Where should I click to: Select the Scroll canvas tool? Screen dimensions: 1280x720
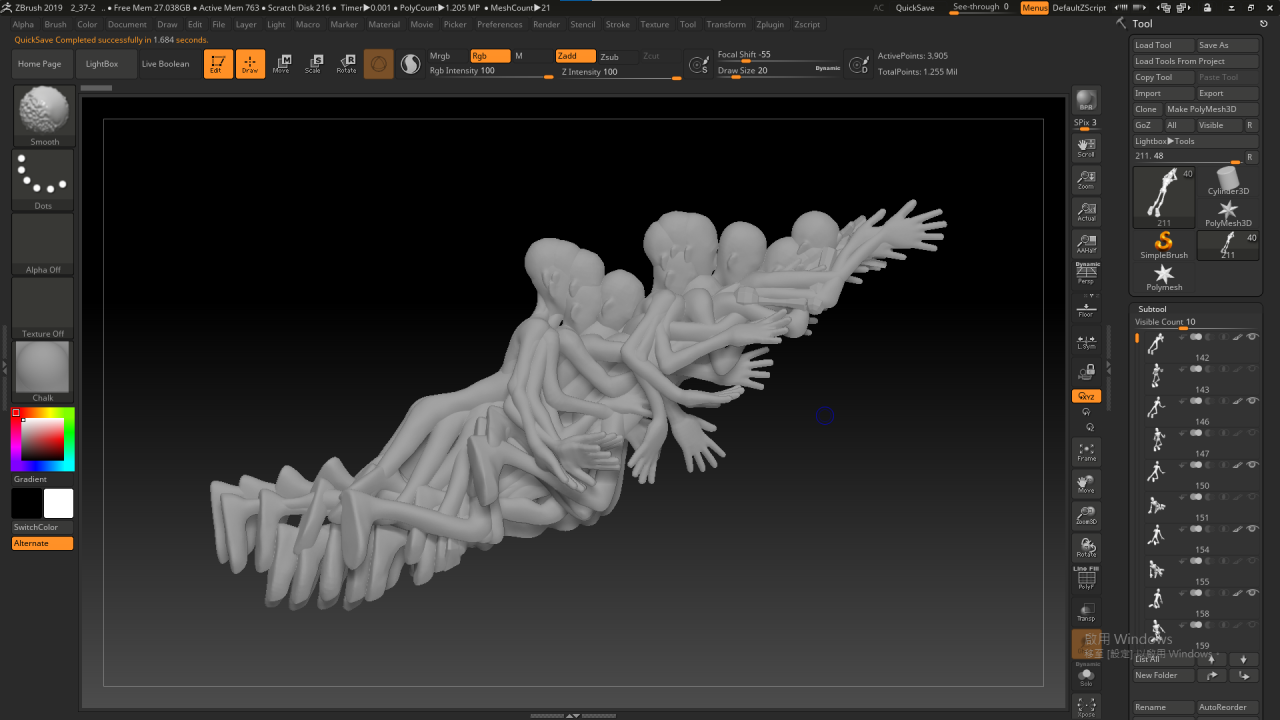(x=1086, y=148)
